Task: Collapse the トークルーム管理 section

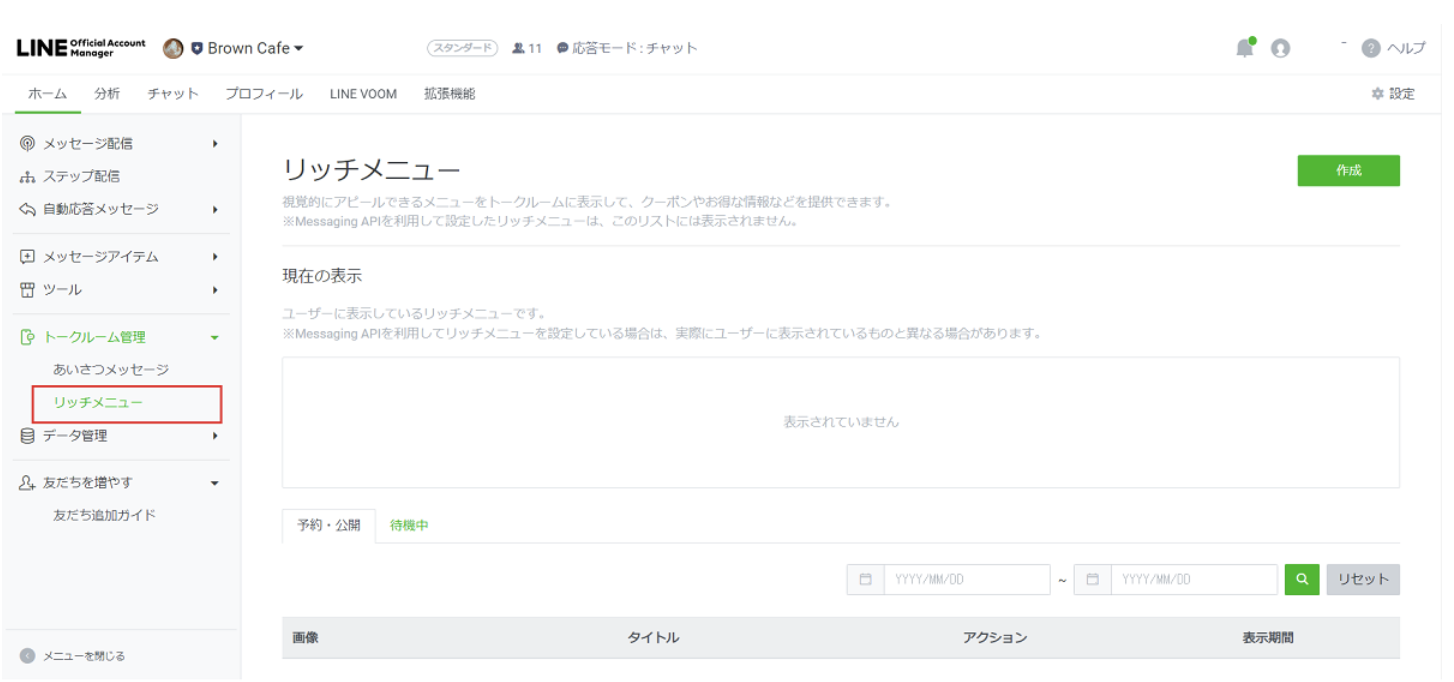Action: [215, 338]
